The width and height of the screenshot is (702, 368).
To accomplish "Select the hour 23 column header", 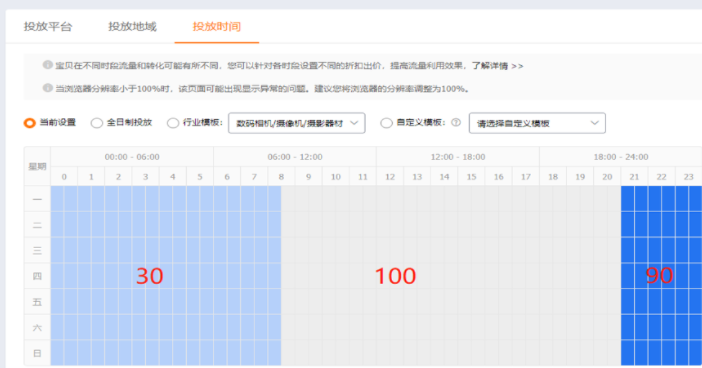I will pyautogui.click(x=689, y=177).
